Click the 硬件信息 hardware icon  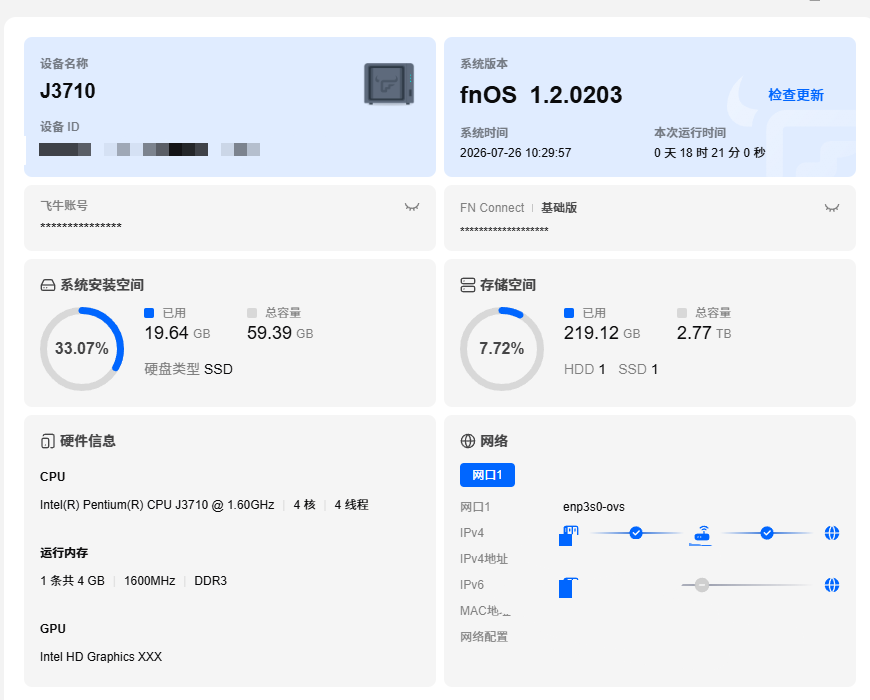pyautogui.click(x=48, y=441)
